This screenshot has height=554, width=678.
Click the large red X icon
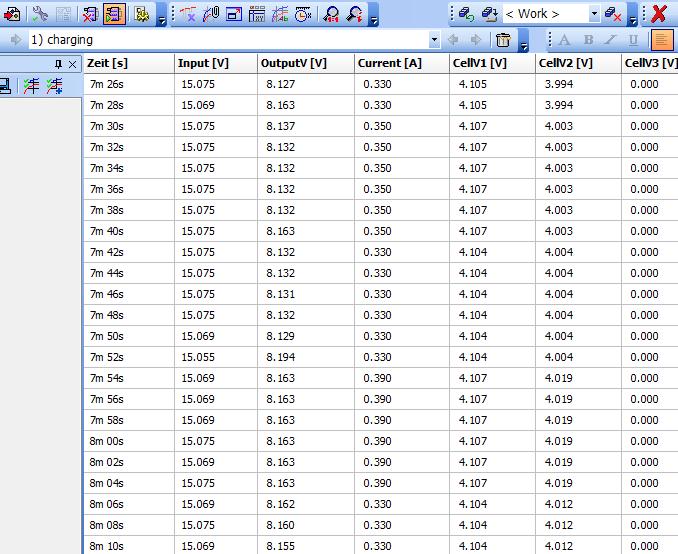659,14
